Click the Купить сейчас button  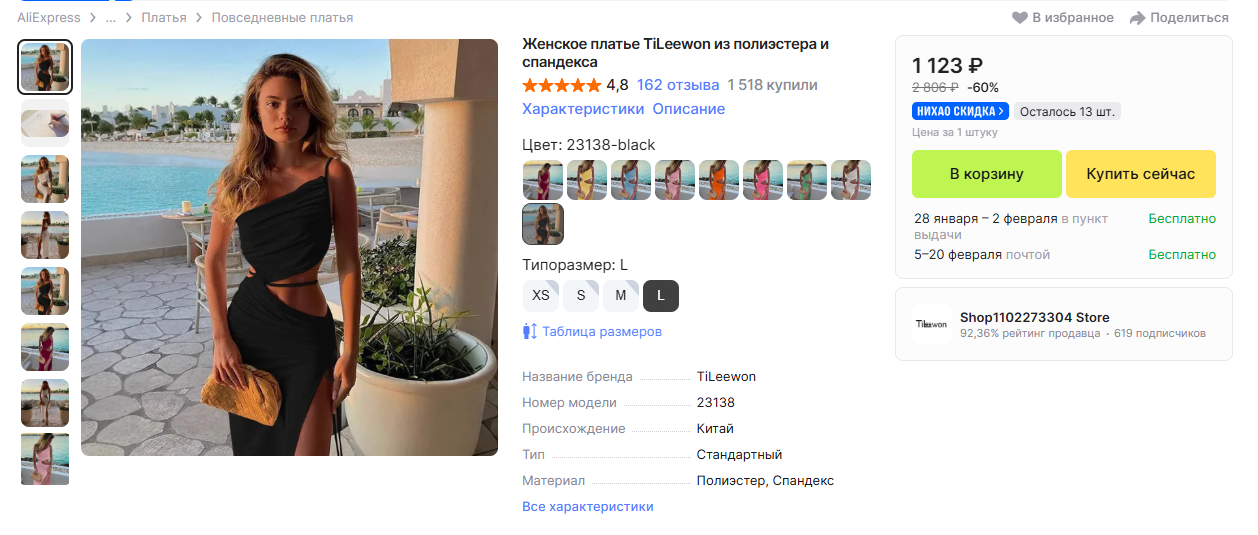point(1141,174)
